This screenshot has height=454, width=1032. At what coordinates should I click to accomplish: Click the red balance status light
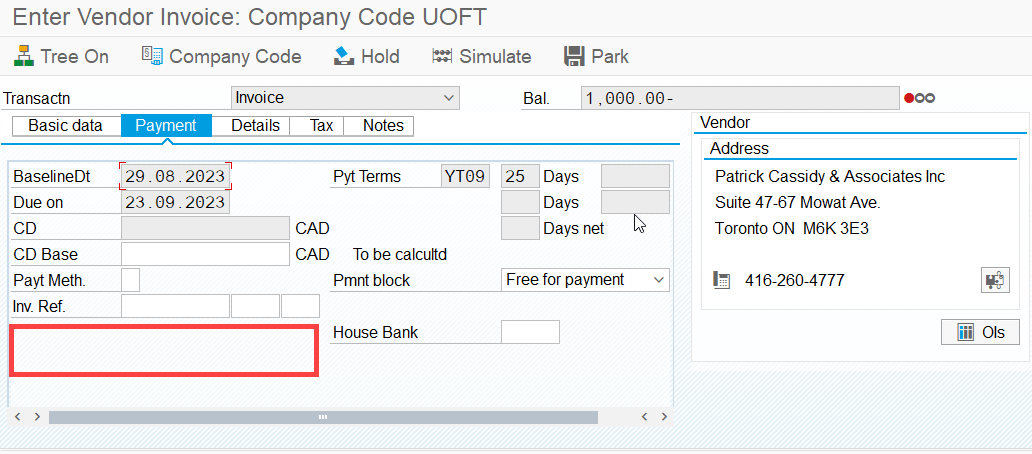pyautogui.click(x=909, y=99)
